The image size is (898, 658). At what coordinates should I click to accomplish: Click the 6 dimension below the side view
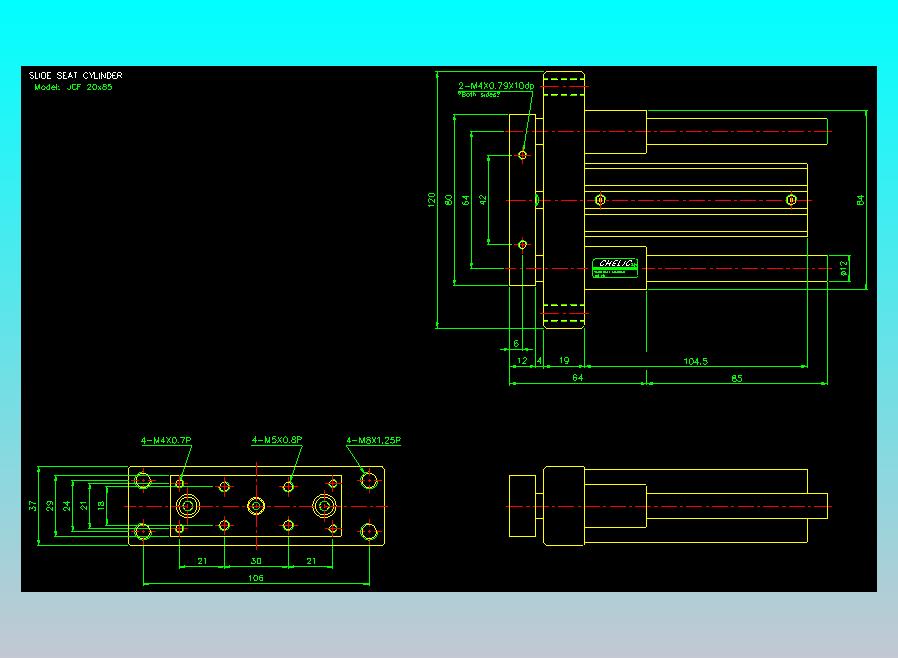coord(516,344)
